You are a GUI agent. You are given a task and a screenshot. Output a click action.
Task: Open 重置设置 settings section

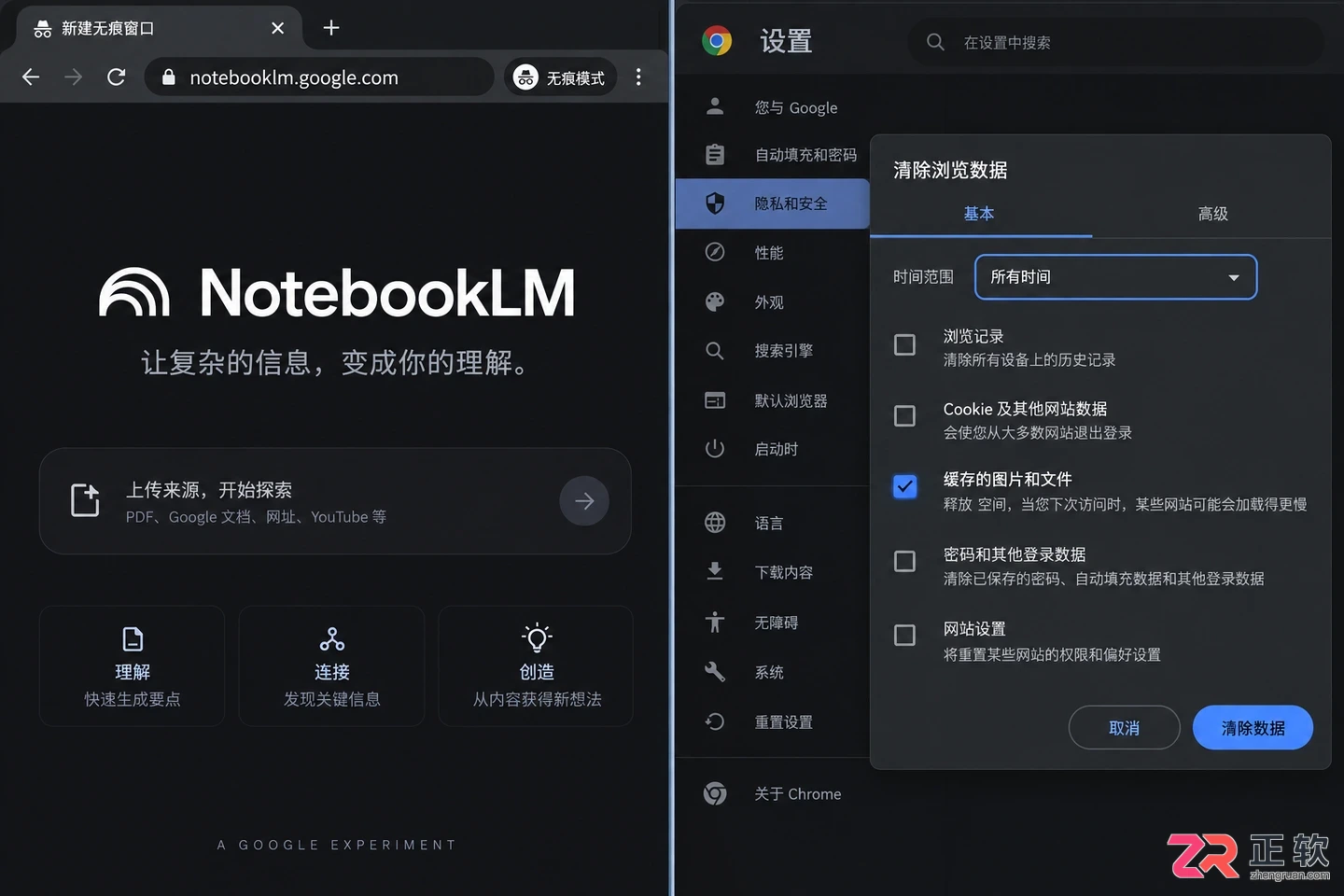click(773, 722)
